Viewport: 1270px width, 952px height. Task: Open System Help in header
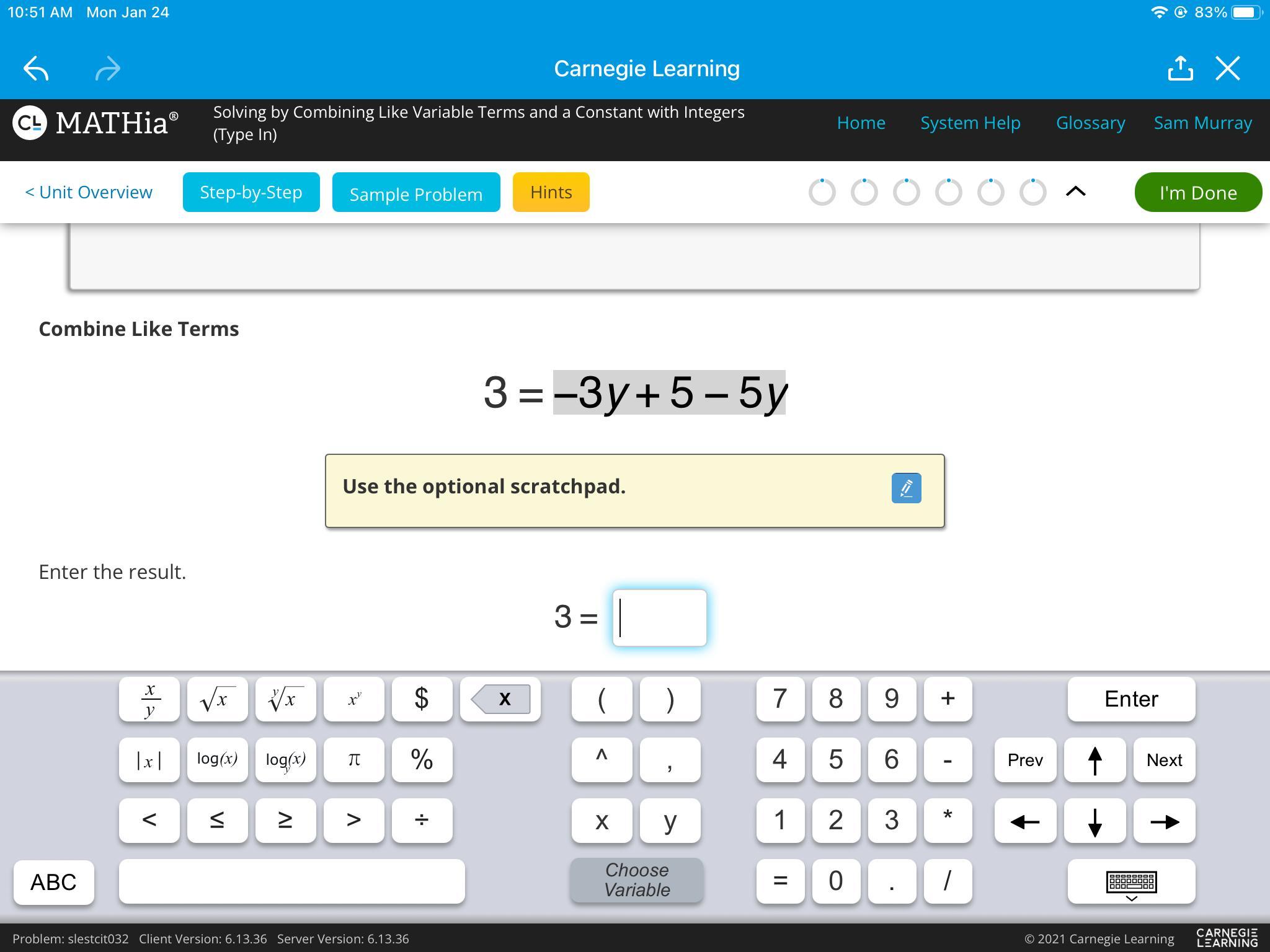coord(970,123)
